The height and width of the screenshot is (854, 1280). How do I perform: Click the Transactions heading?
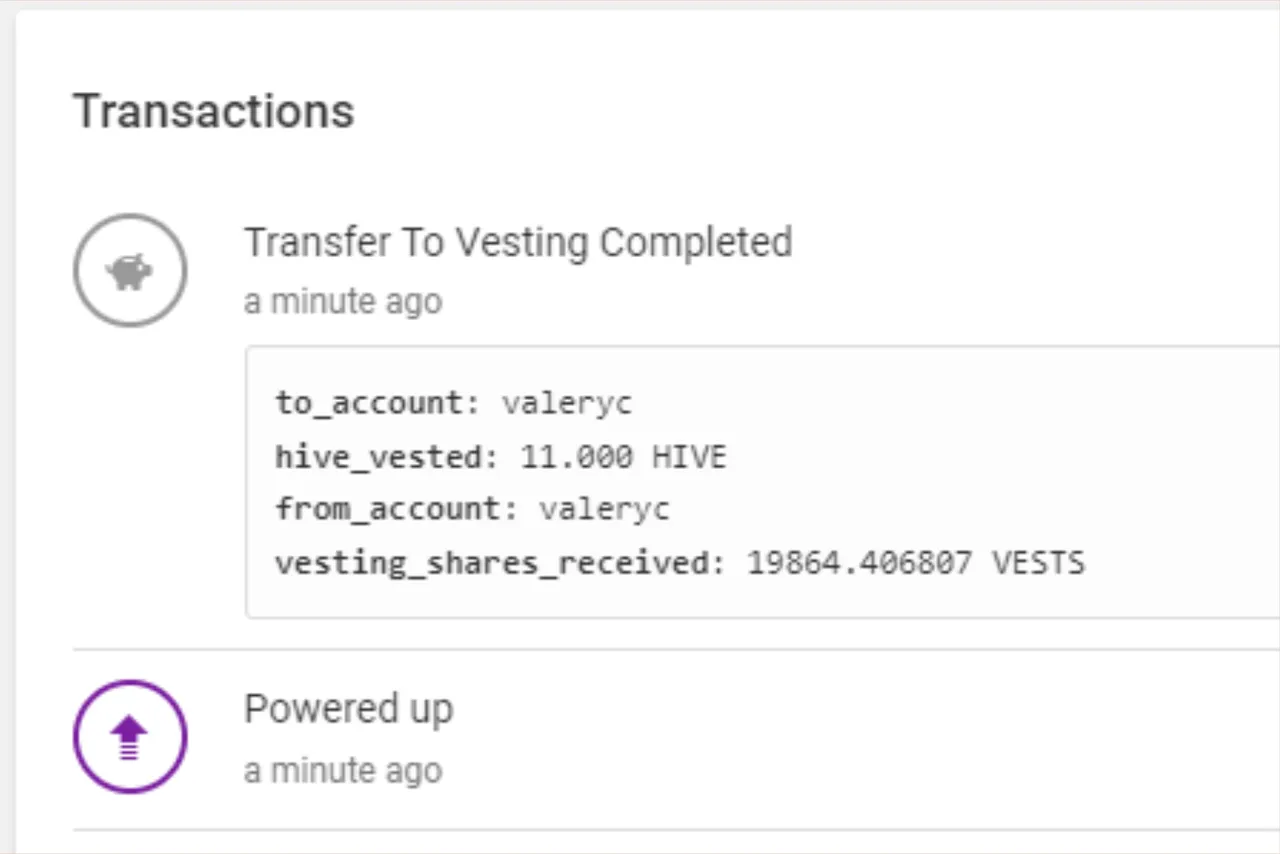coord(214,110)
